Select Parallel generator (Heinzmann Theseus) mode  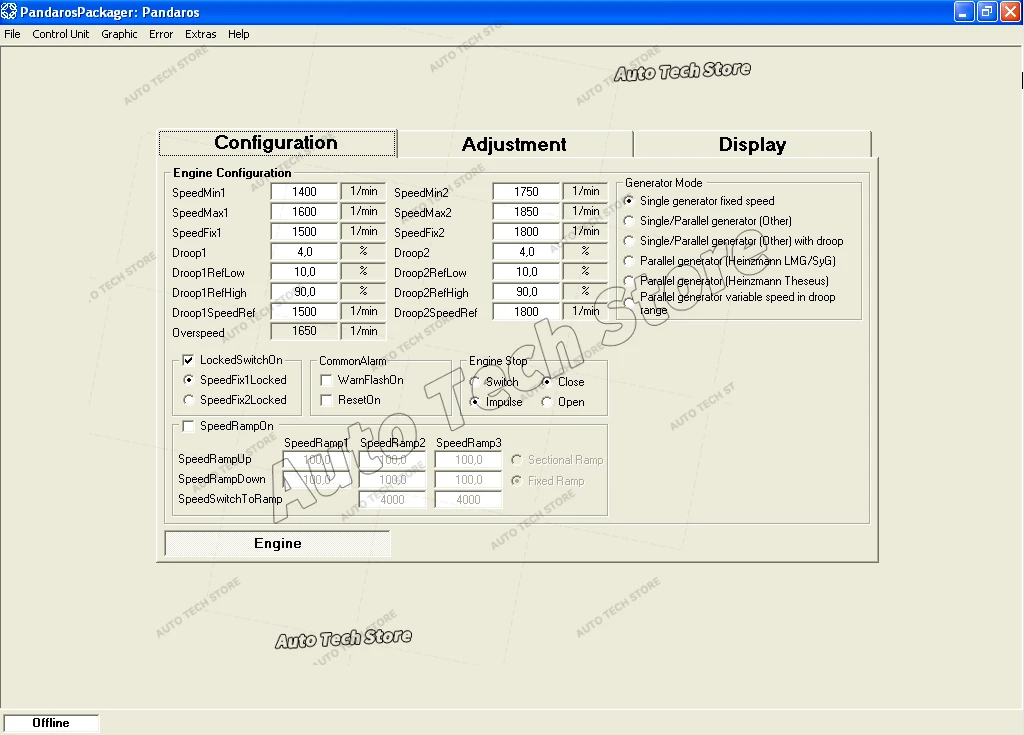coord(629,281)
